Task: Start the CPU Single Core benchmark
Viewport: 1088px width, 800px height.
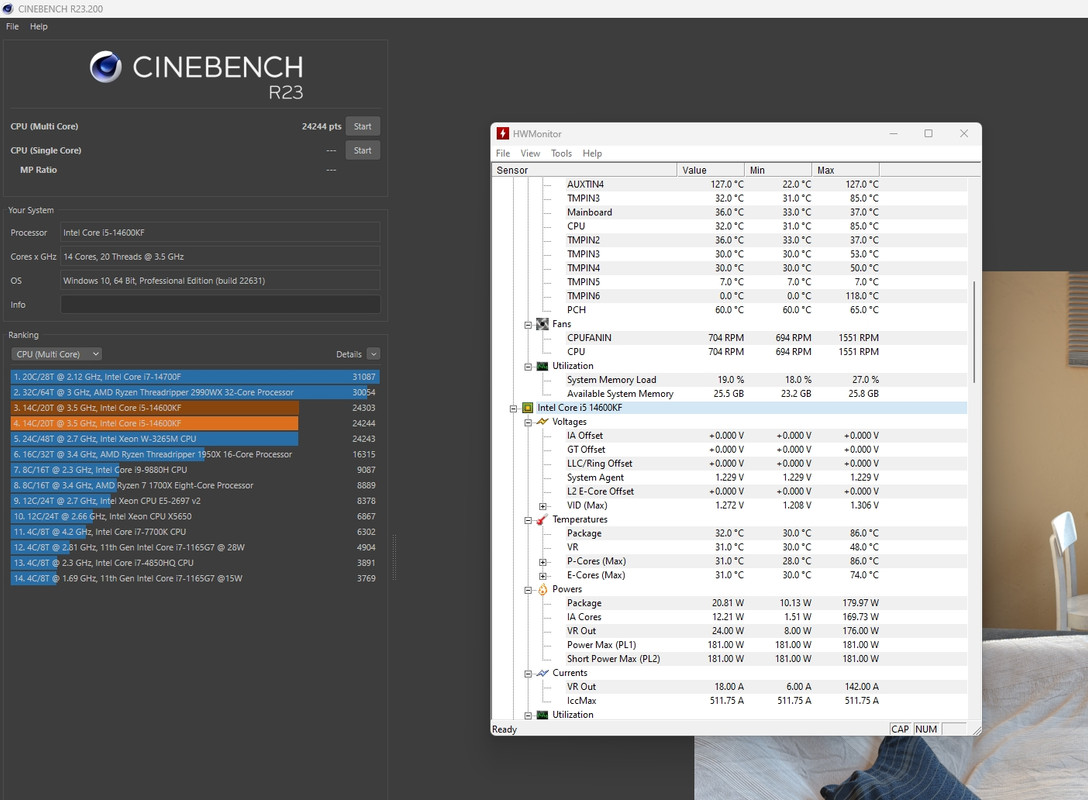Action: (x=362, y=151)
